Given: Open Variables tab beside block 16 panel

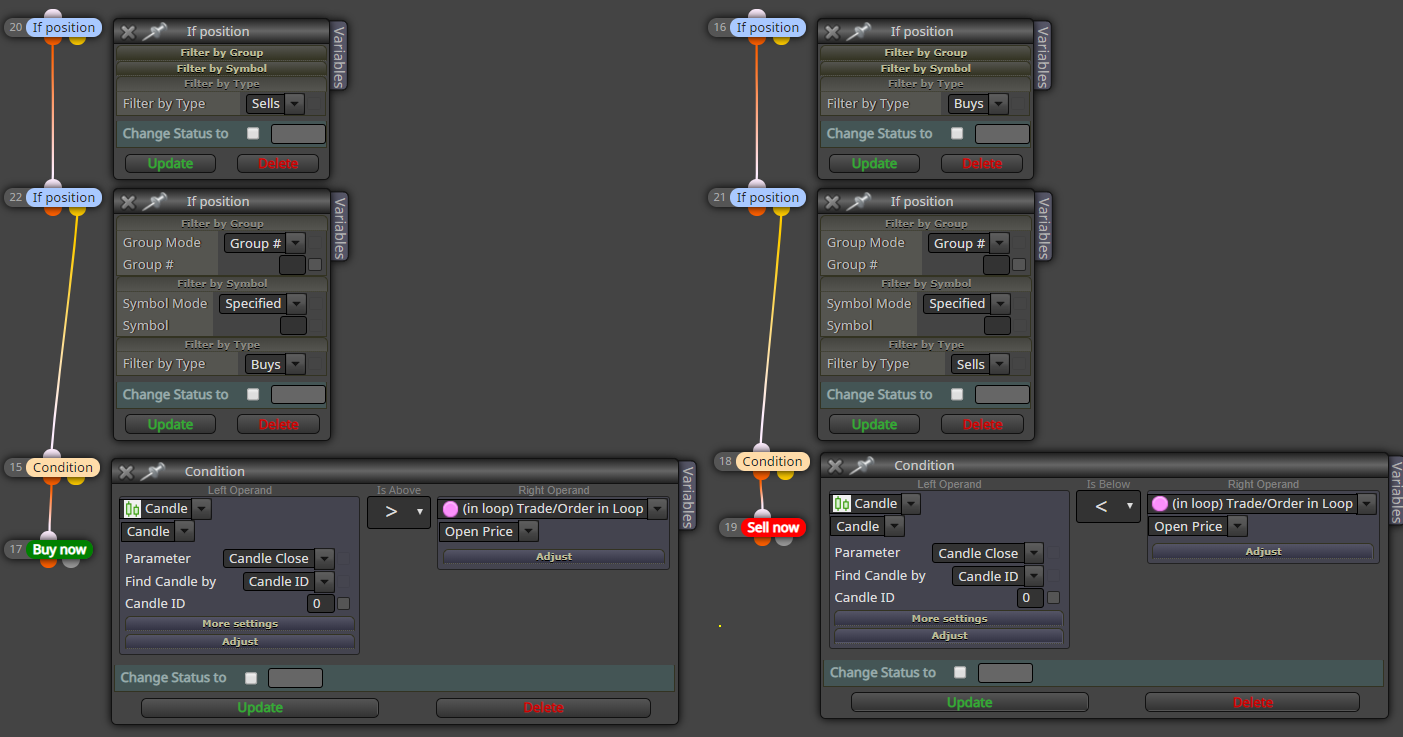Looking at the screenshot, I should point(1043,56).
